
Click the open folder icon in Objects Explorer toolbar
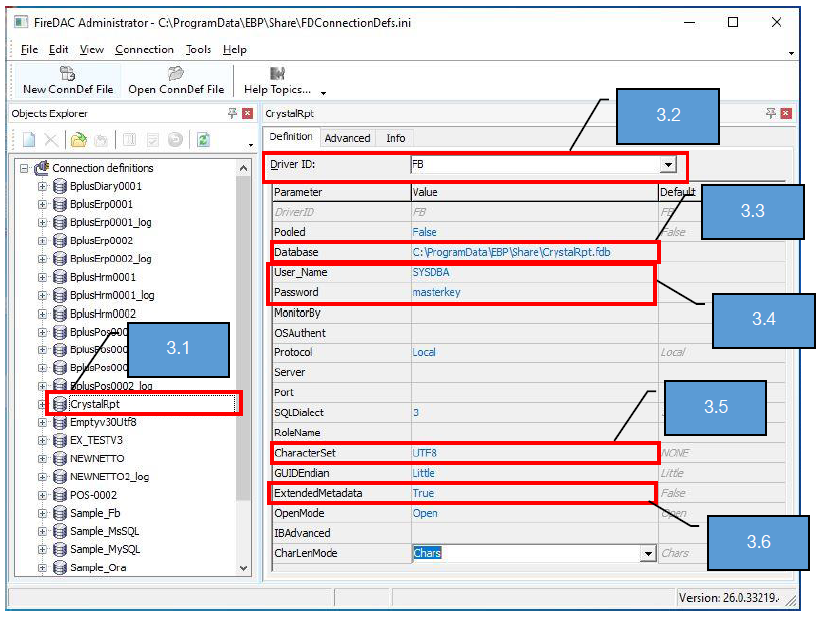(x=78, y=140)
